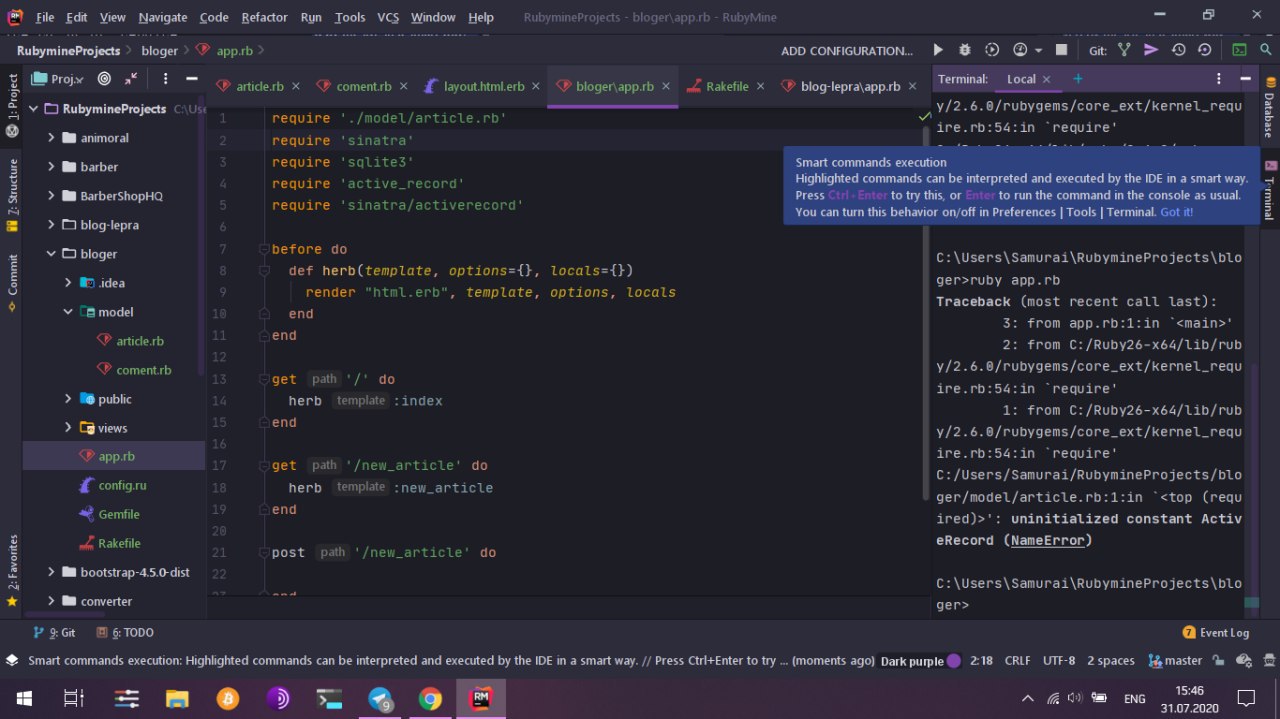This screenshot has height=719, width=1280.
Task: Select Gemfile in project tree
Action: [x=119, y=514]
